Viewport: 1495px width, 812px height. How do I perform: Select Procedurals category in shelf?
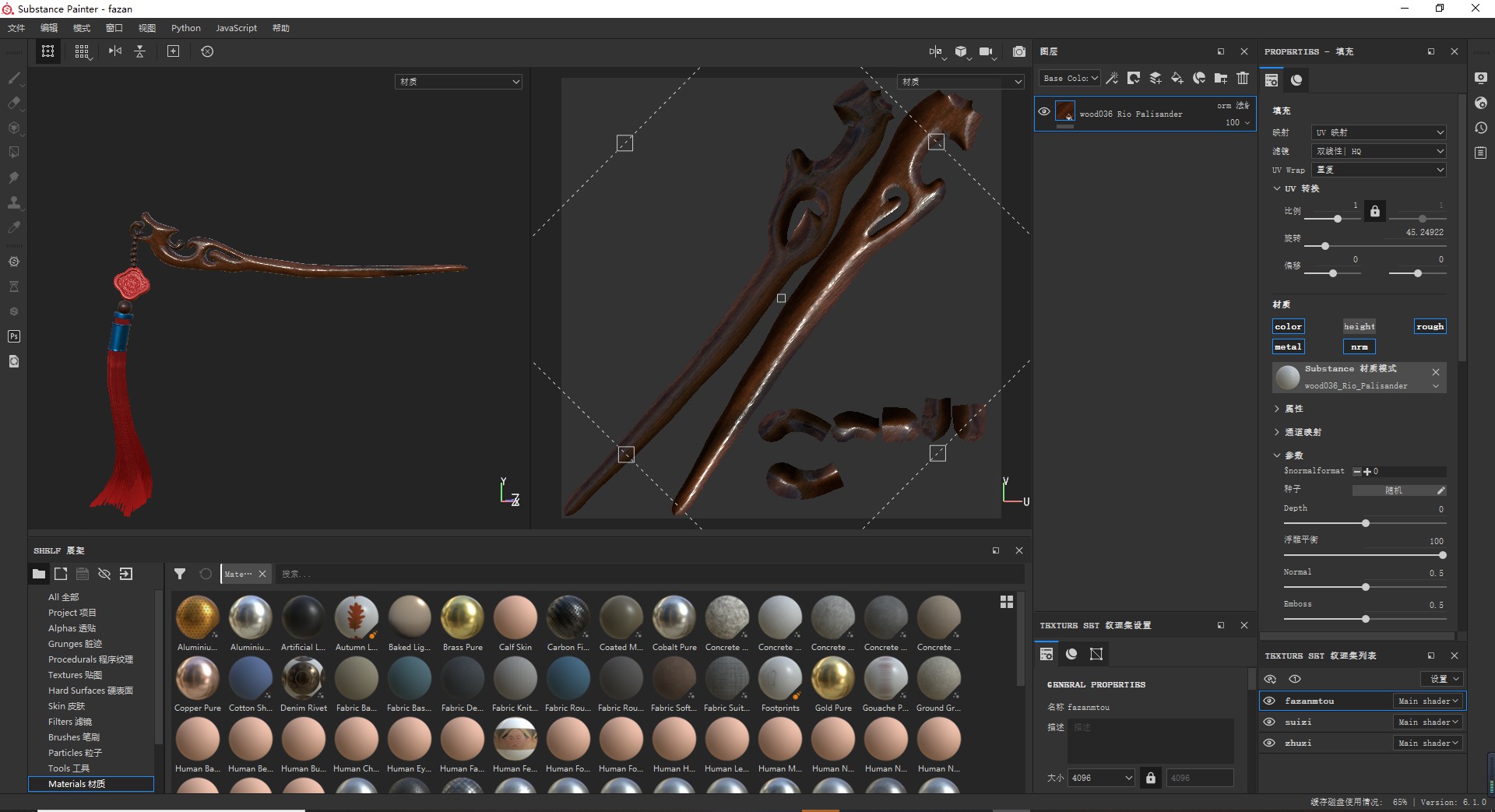90,659
